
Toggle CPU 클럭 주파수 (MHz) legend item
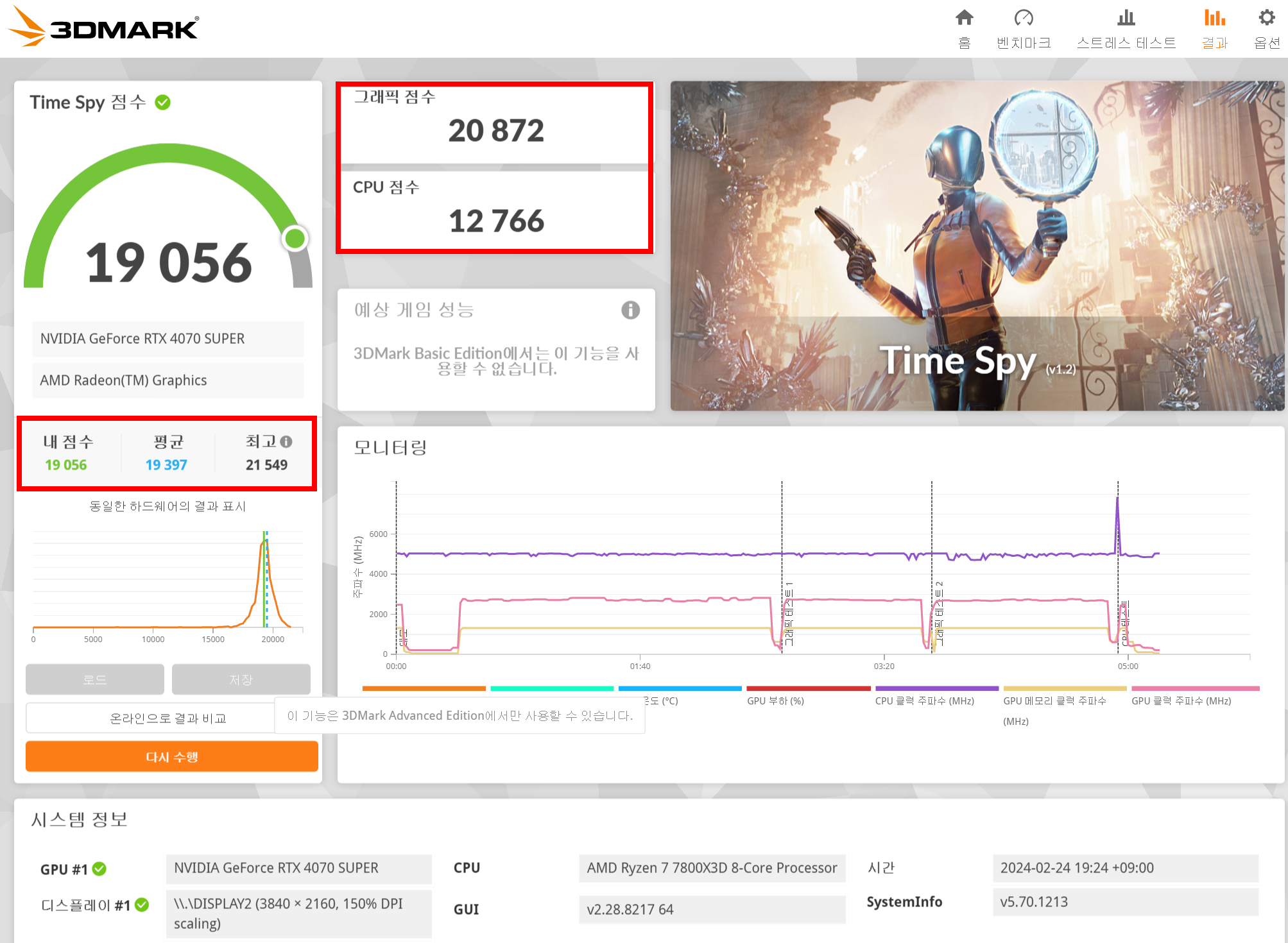pos(937,695)
